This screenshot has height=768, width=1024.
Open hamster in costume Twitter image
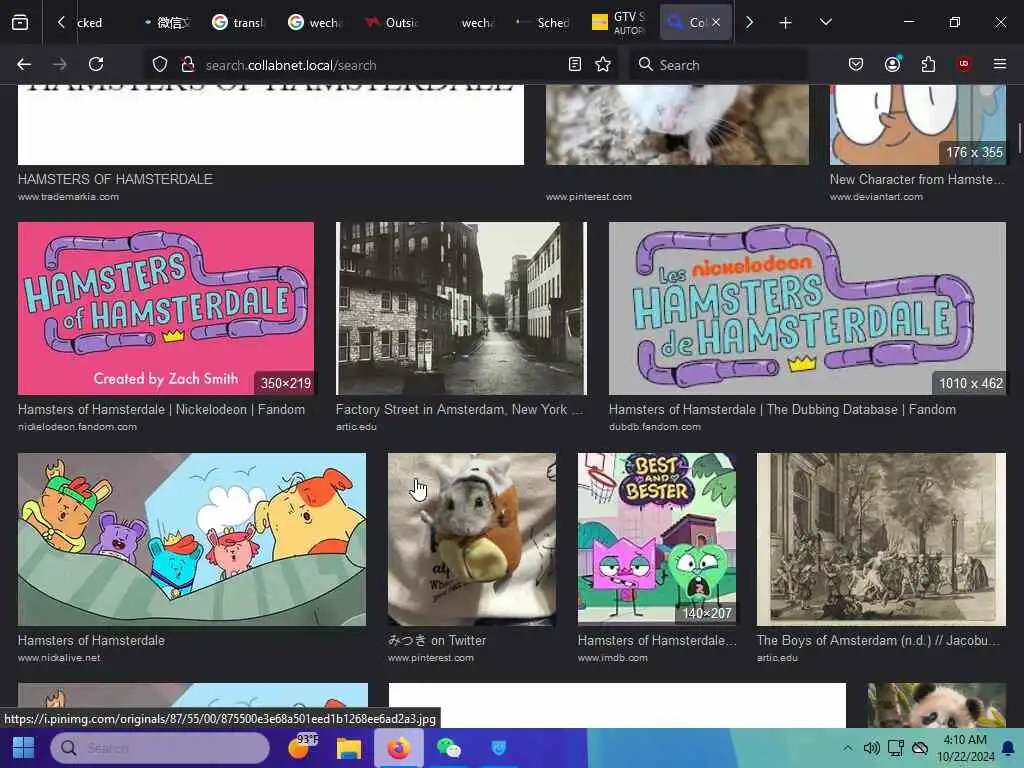472,539
